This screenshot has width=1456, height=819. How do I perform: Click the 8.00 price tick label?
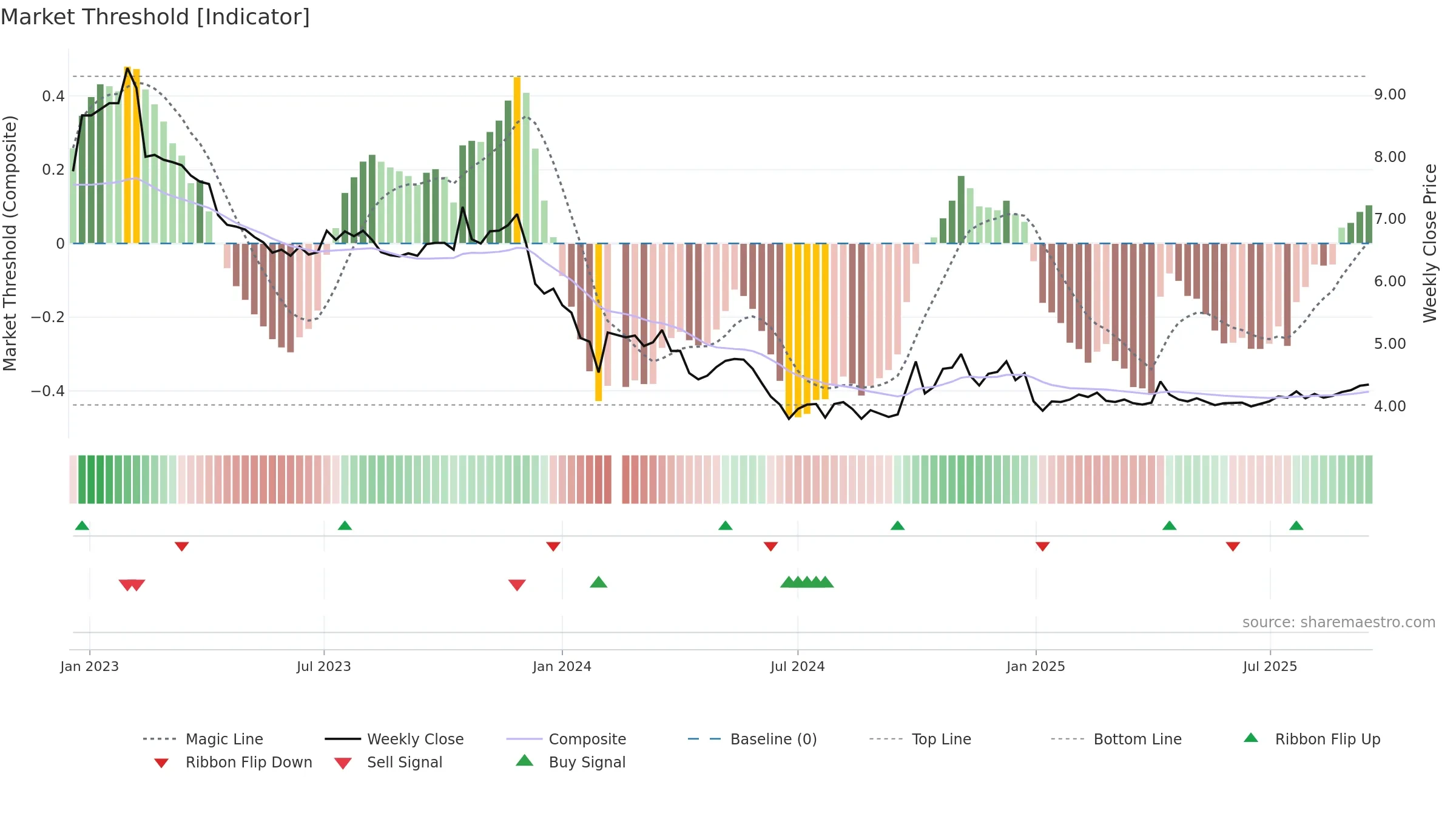(x=1390, y=157)
